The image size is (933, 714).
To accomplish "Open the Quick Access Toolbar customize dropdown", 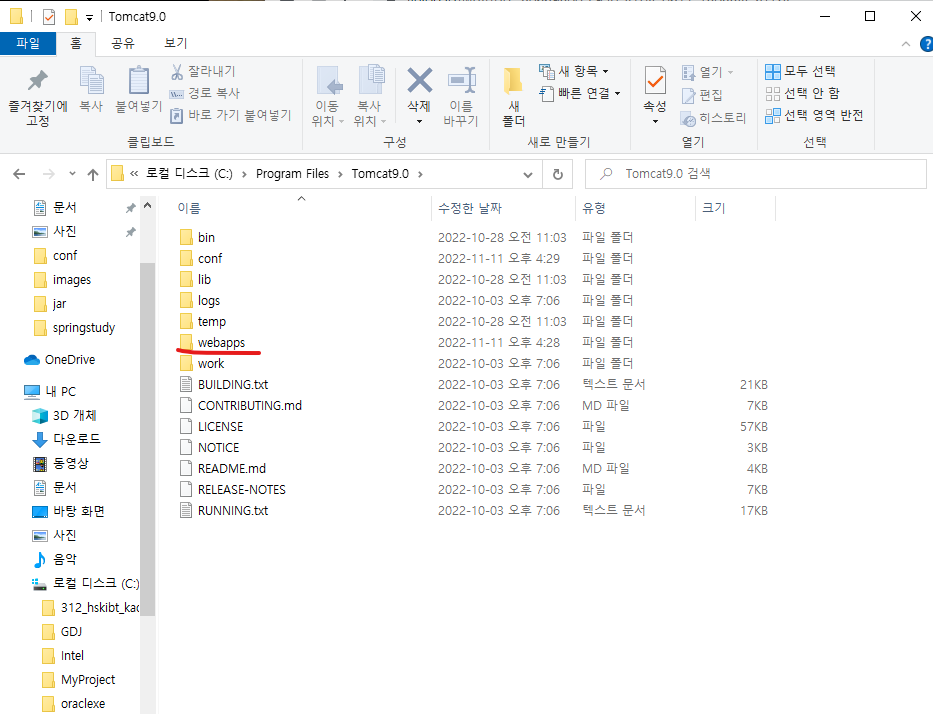I will (89, 18).
